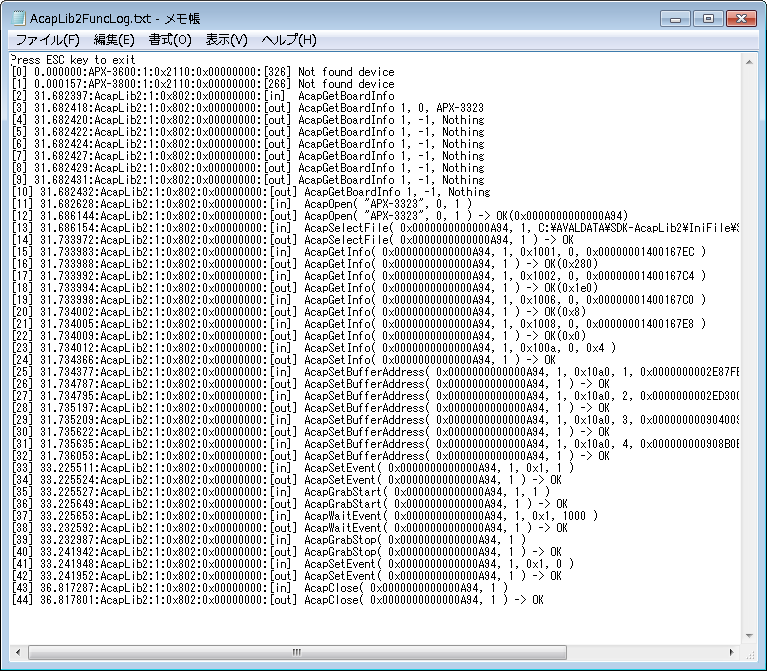Viewport: 767px width, 671px height.
Task: Click timestamp '33.241942' on line [40]
Action: tap(68, 551)
